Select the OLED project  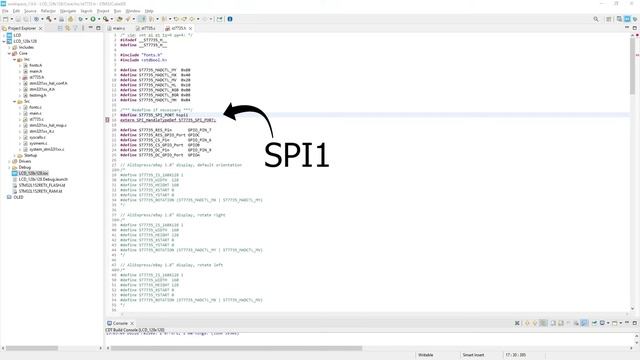18,197
